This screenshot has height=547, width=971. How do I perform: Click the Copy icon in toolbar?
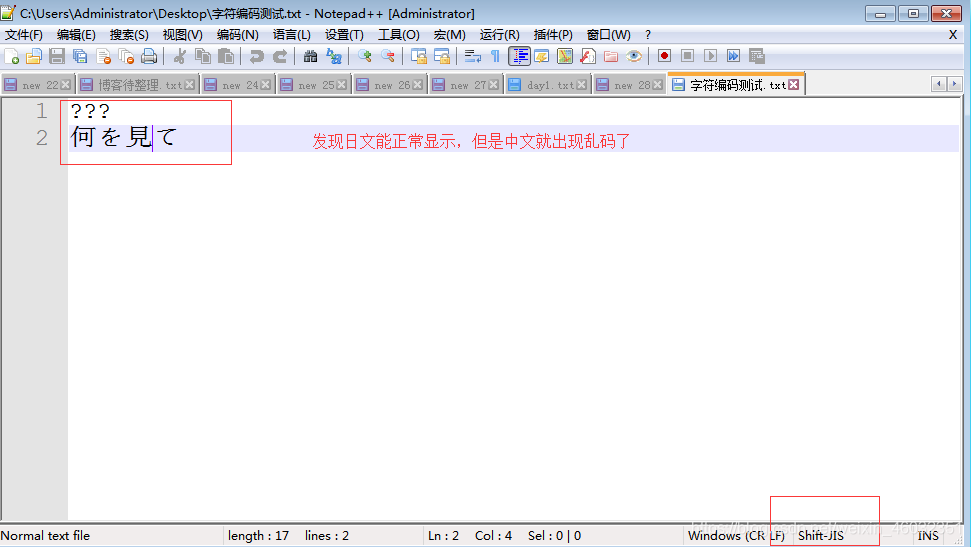[202, 56]
